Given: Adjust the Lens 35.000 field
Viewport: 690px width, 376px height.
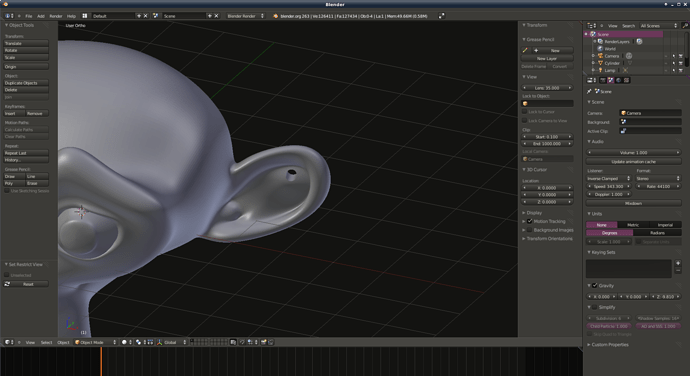Looking at the screenshot, I should pos(547,88).
